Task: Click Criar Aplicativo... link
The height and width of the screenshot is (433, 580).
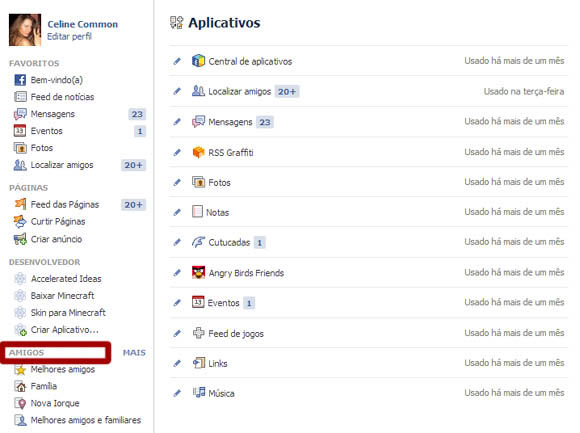Action: click(65, 330)
